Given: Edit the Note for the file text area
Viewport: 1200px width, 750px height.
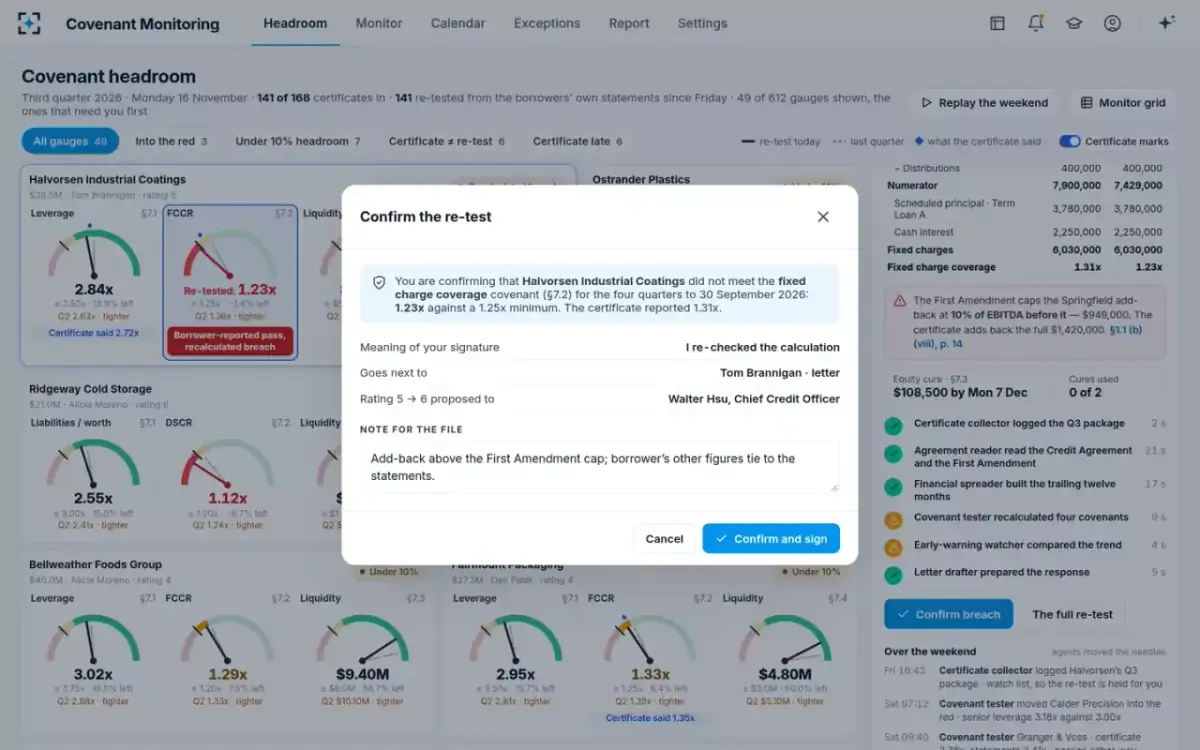Looking at the screenshot, I should click(600, 467).
